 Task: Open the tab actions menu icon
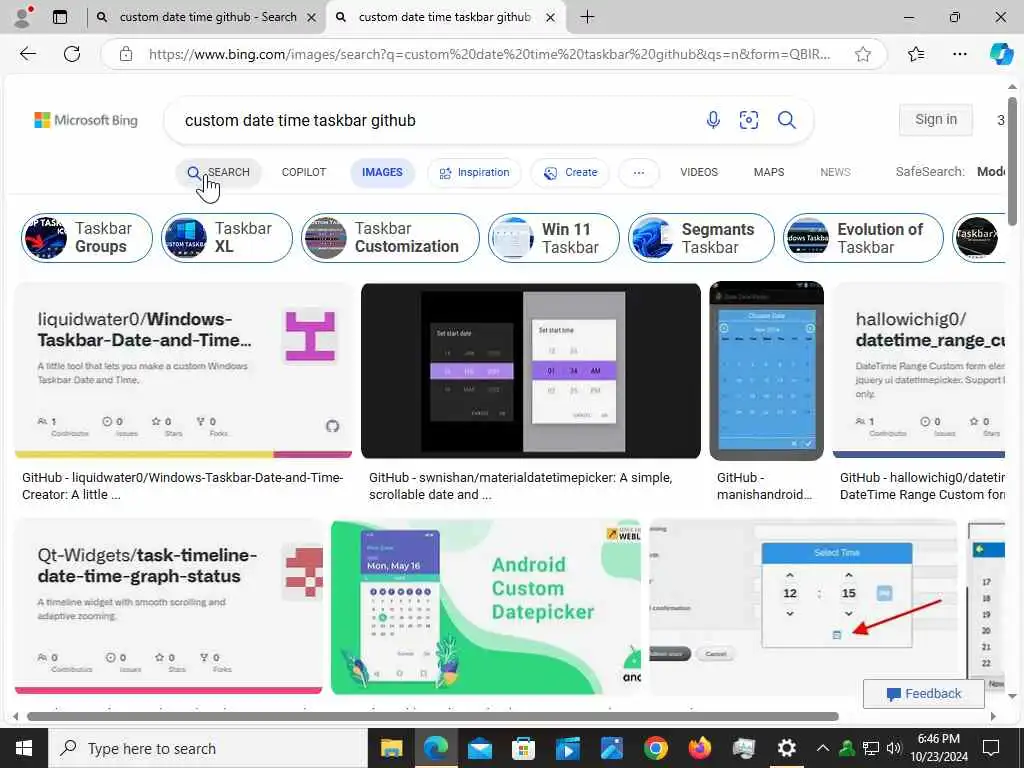[x=60, y=17]
